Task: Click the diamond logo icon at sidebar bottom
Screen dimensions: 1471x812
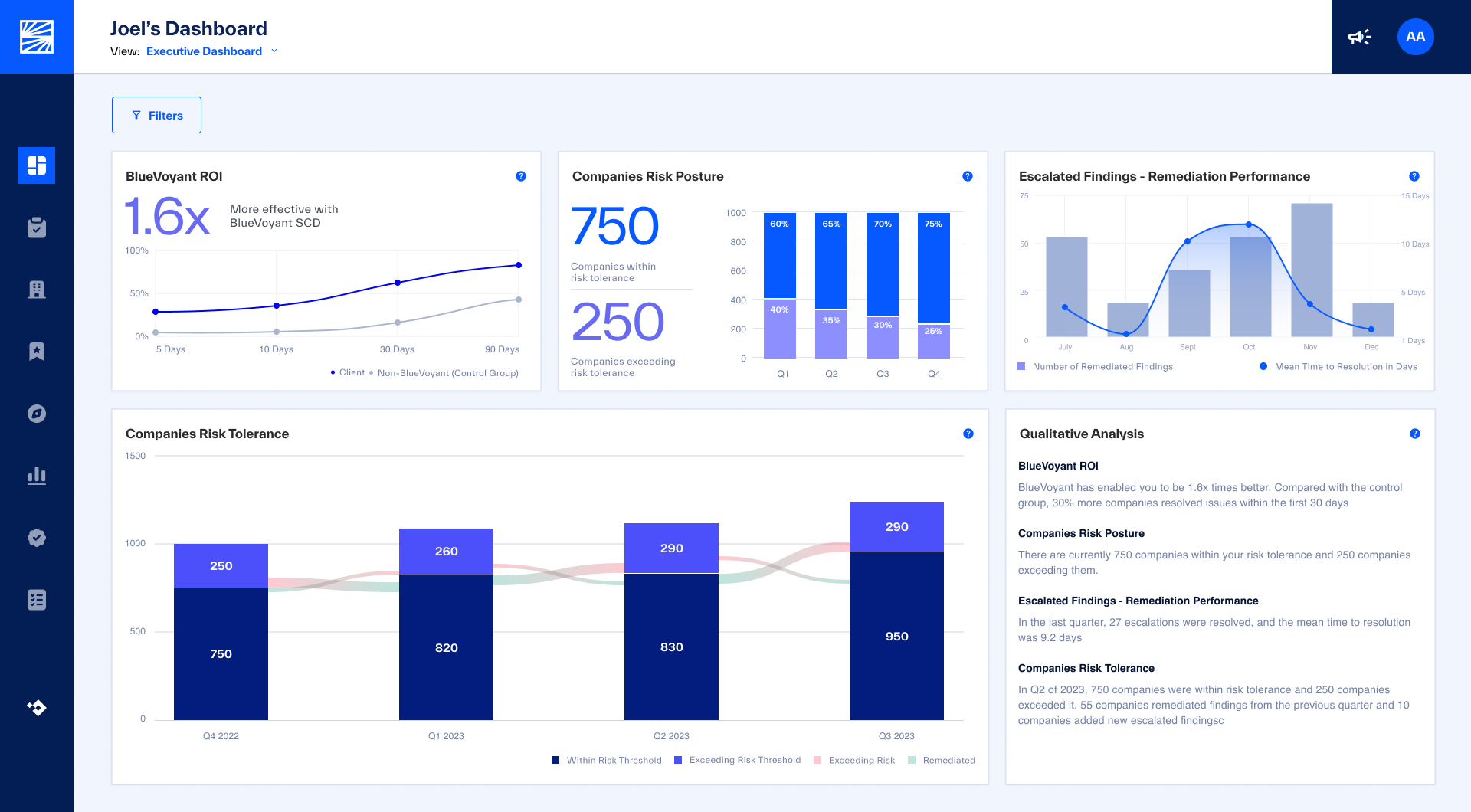Action: pos(37,708)
